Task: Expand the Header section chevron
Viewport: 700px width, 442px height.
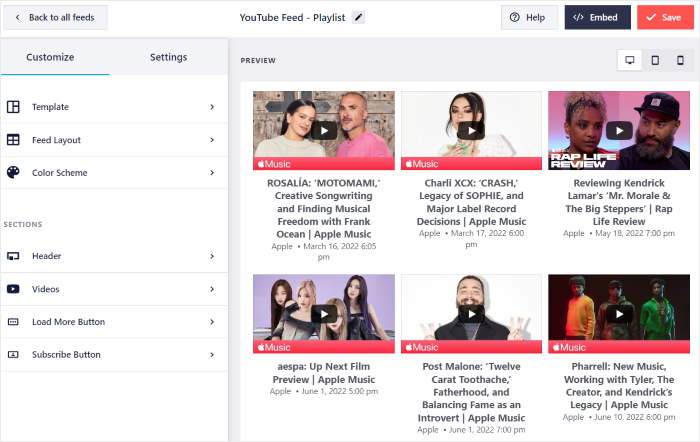Action: 212,256
